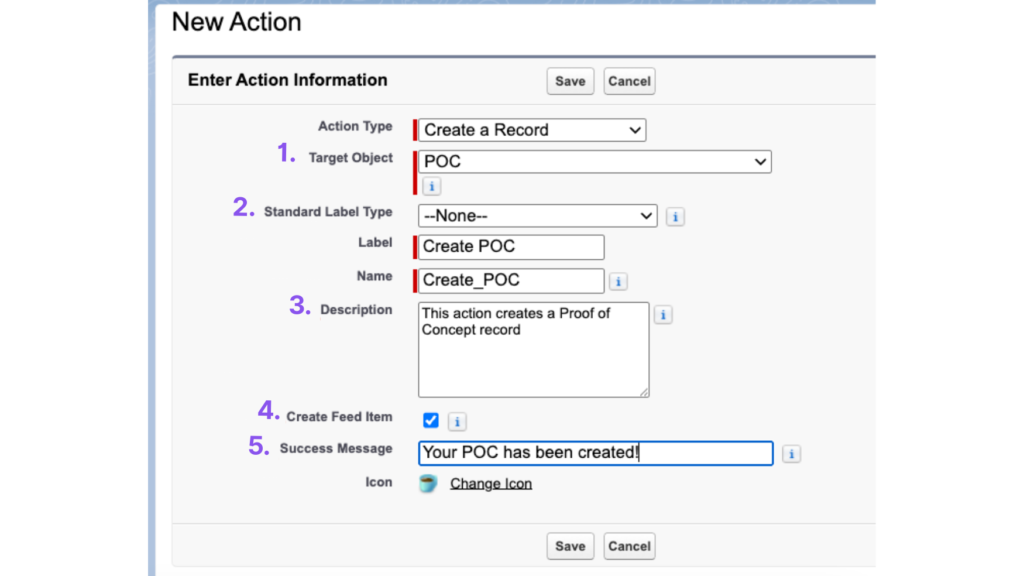Viewport: 1024px width, 576px height.
Task: Open the Change Icon link
Action: click(490, 483)
